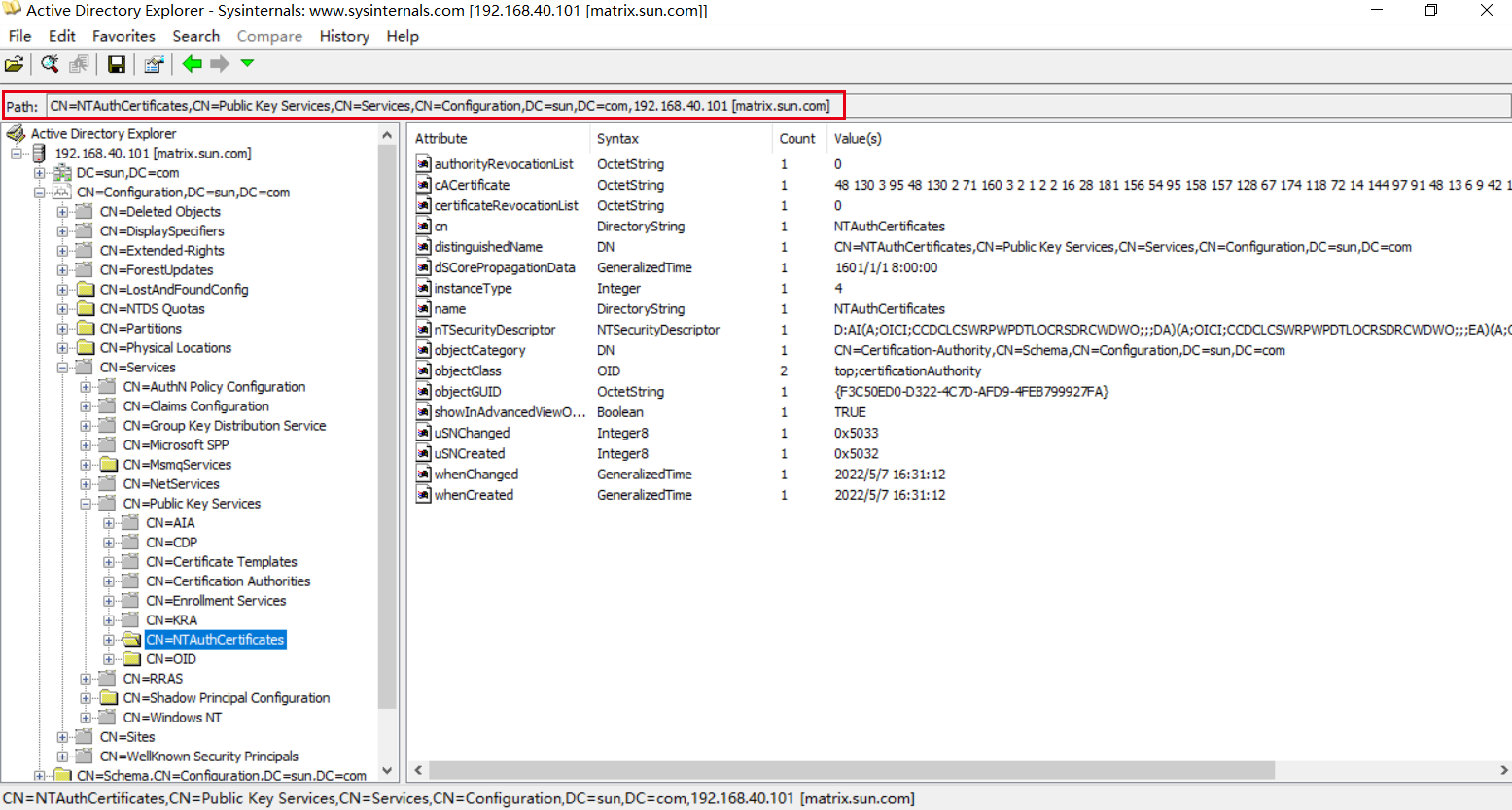Expand the CN=Windows NT node
The image size is (1512, 810).
pyautogui.click(x=86, y=718)
